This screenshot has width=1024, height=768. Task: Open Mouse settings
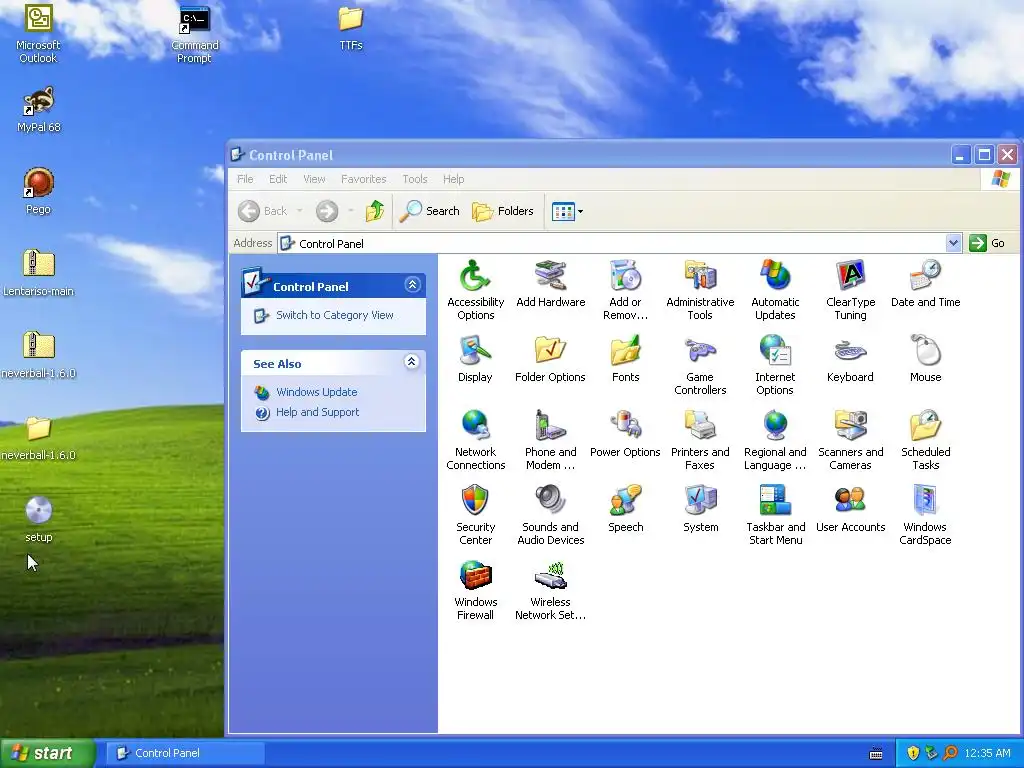[x=925, y=359]
